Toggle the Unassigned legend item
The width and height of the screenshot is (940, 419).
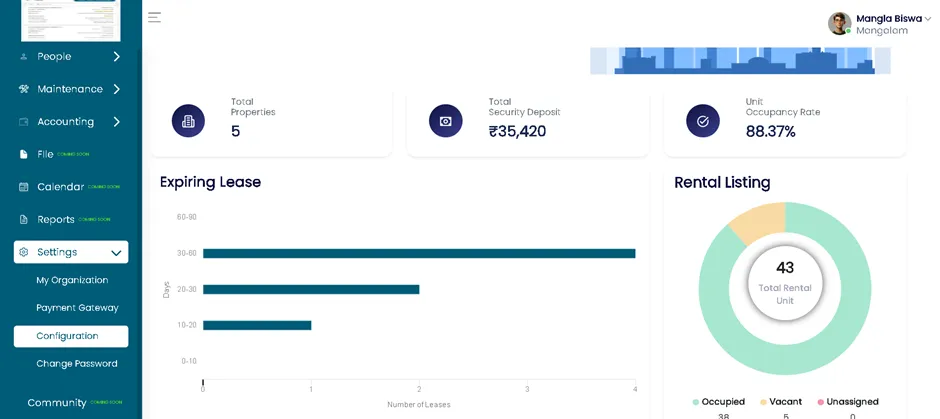[x=848, y=402]
